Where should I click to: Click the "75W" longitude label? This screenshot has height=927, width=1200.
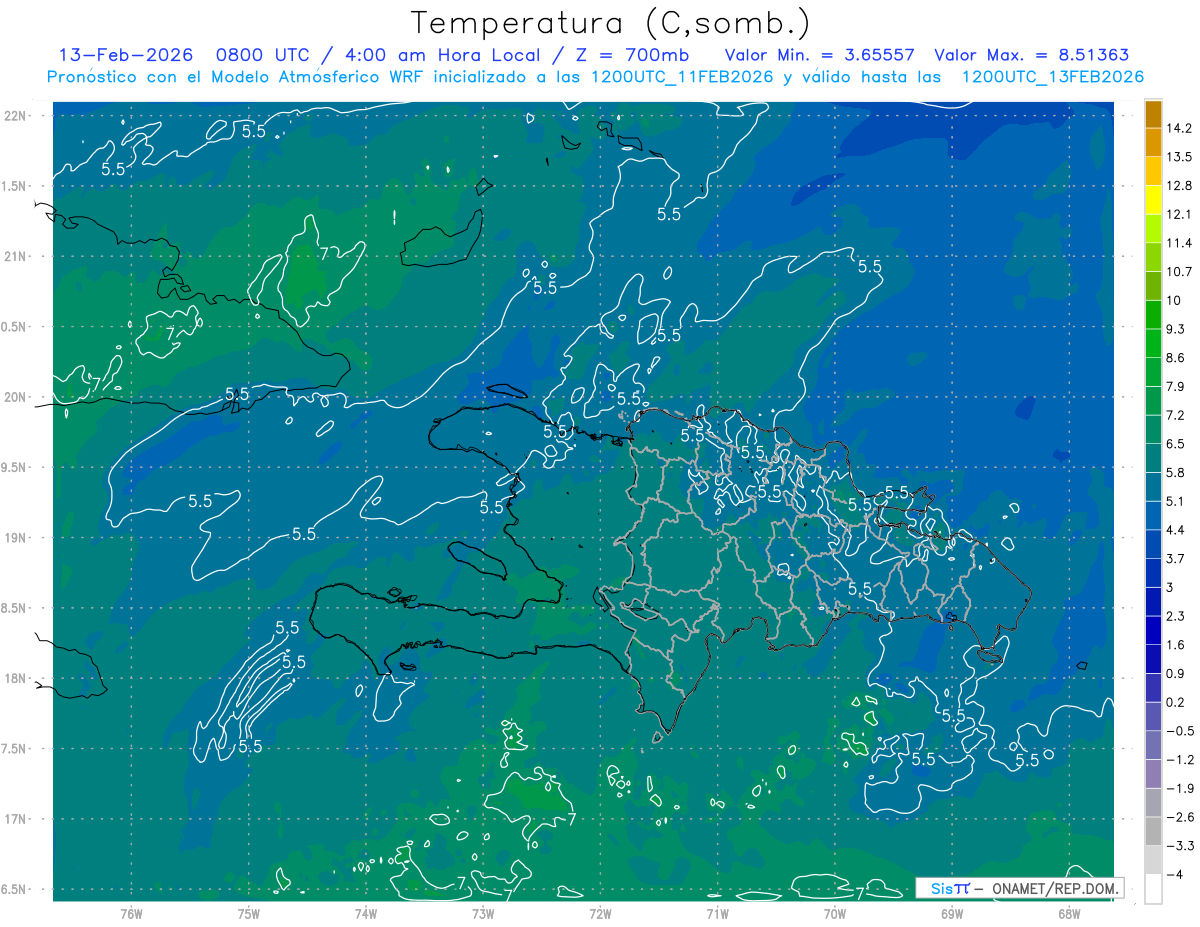click(x=248, y=913)
